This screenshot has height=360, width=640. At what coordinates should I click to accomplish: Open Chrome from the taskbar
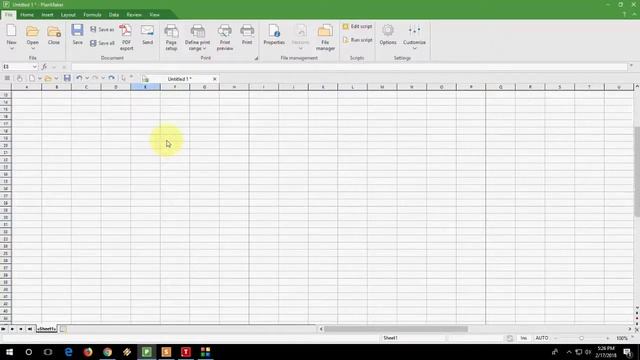(107, 352)
